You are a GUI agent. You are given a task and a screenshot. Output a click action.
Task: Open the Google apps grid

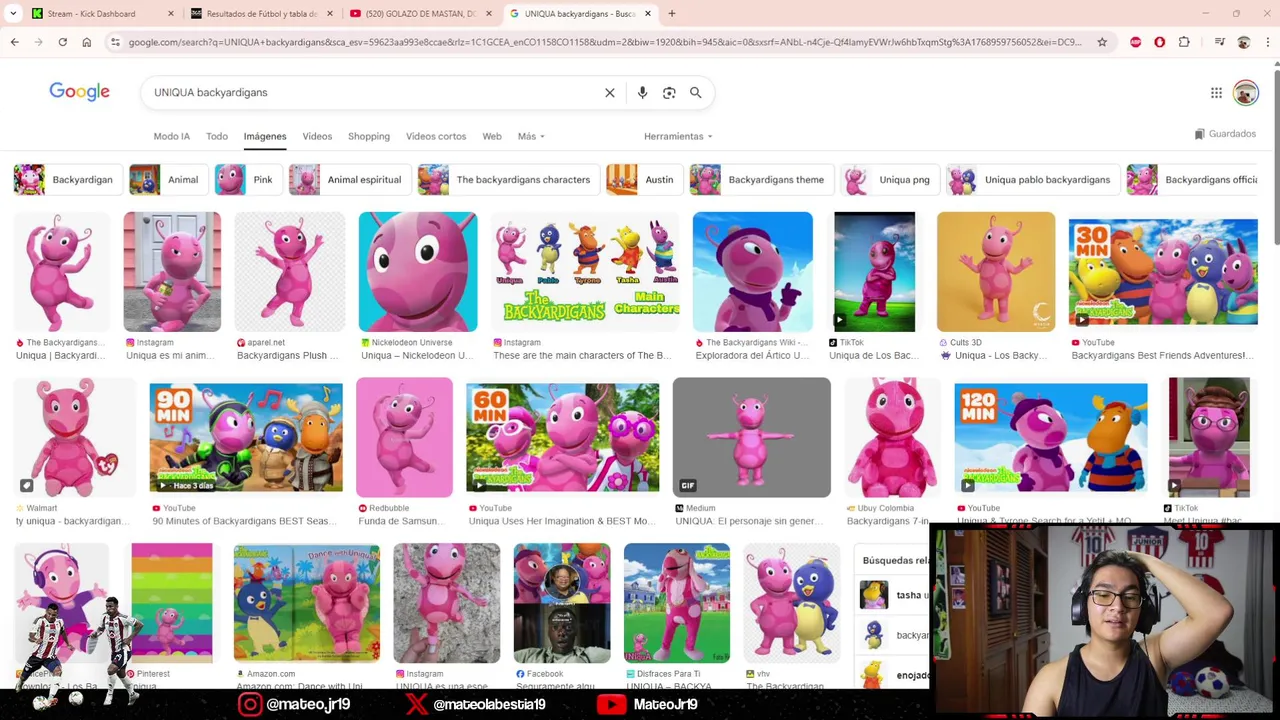coord(1216,93)
